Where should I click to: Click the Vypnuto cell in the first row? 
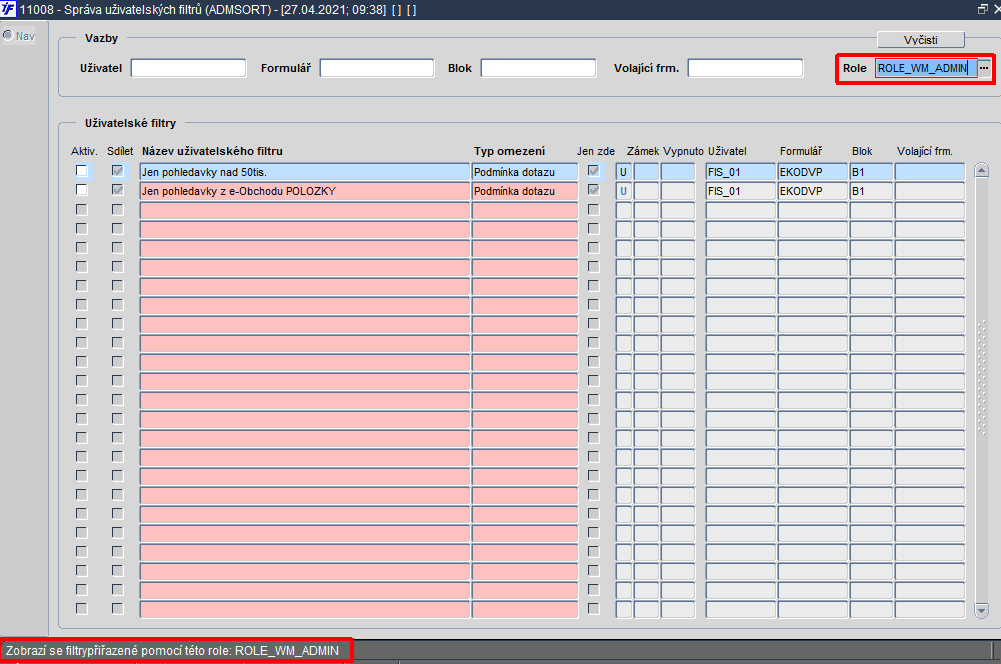(678, 172)
